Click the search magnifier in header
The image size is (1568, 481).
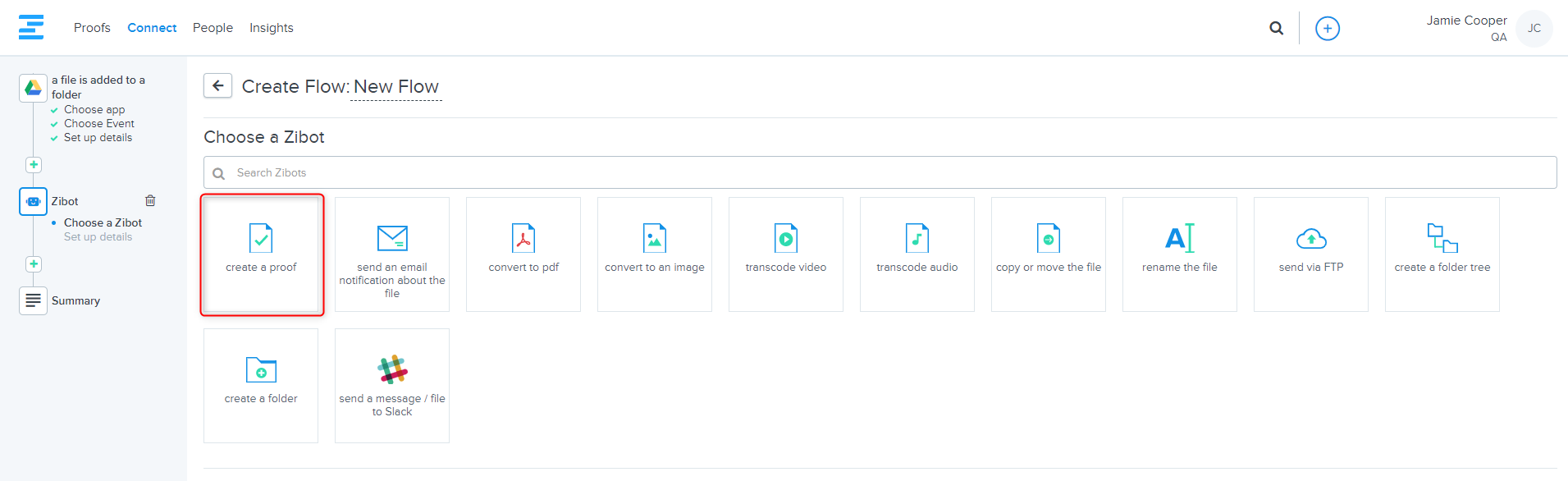pos(1276,28)
